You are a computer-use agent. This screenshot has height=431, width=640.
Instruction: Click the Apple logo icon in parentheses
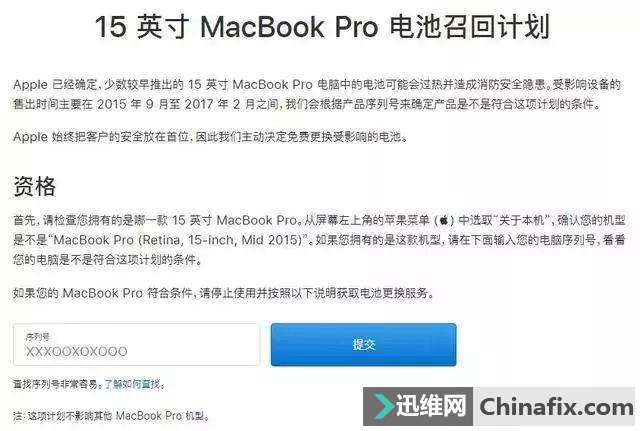444,220
